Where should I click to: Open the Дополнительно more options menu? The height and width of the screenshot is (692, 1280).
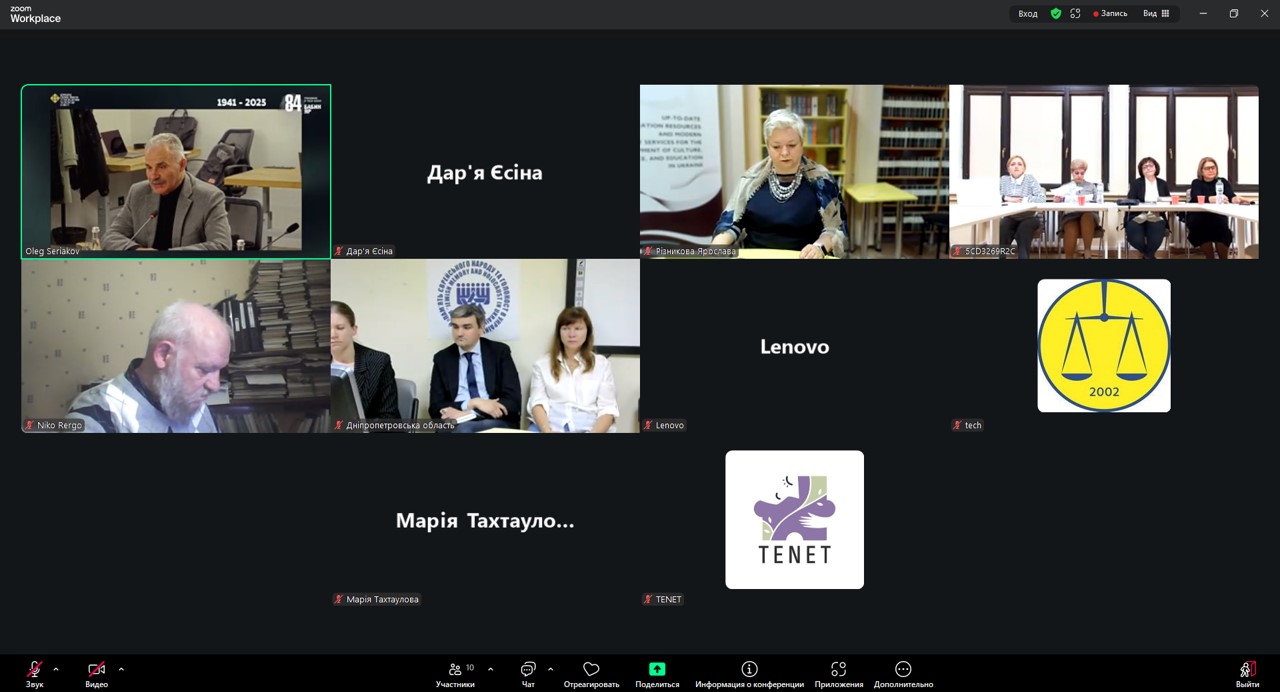[x=903, y=670]
